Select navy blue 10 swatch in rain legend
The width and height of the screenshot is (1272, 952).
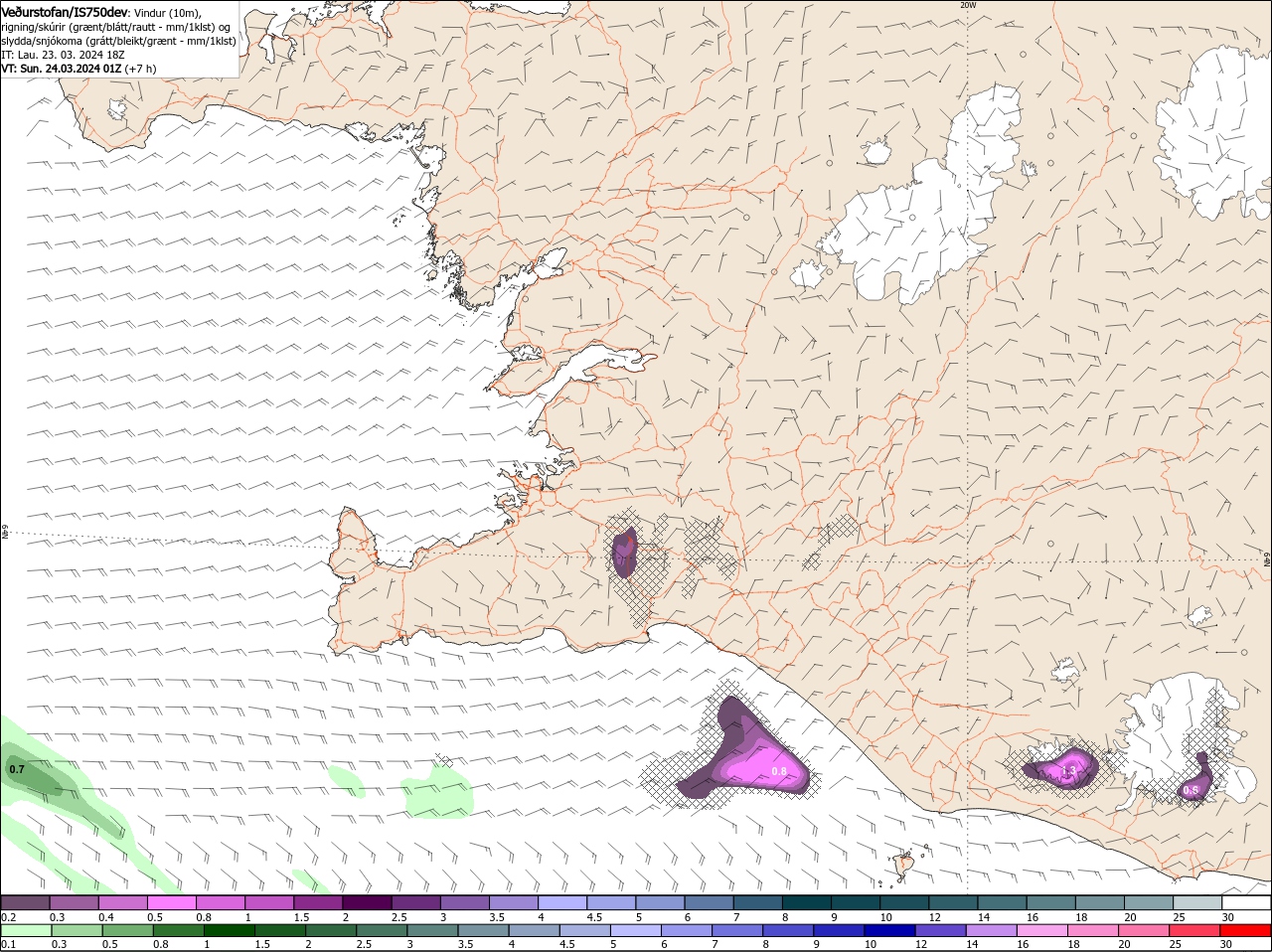(889, 931)
